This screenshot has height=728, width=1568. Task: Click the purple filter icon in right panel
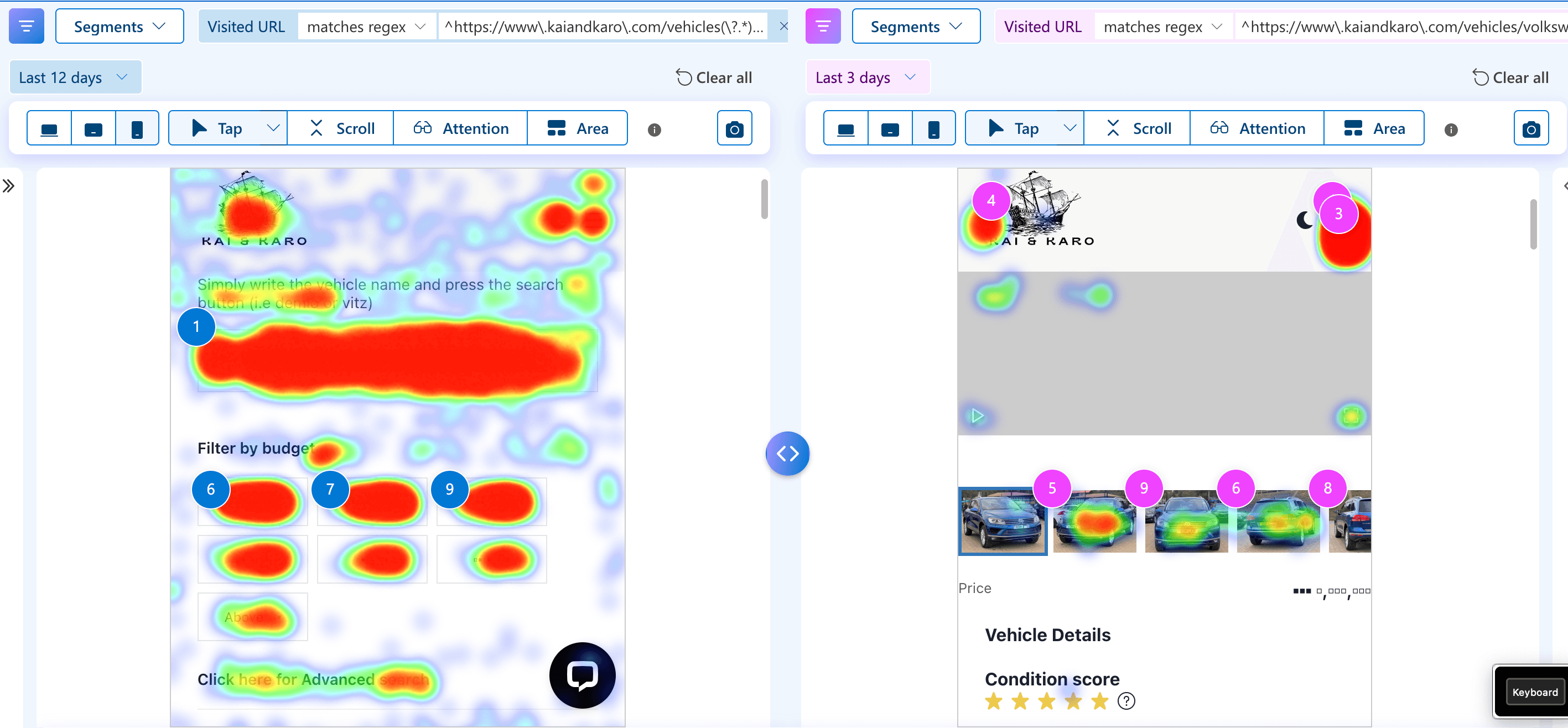click(822, 26)
